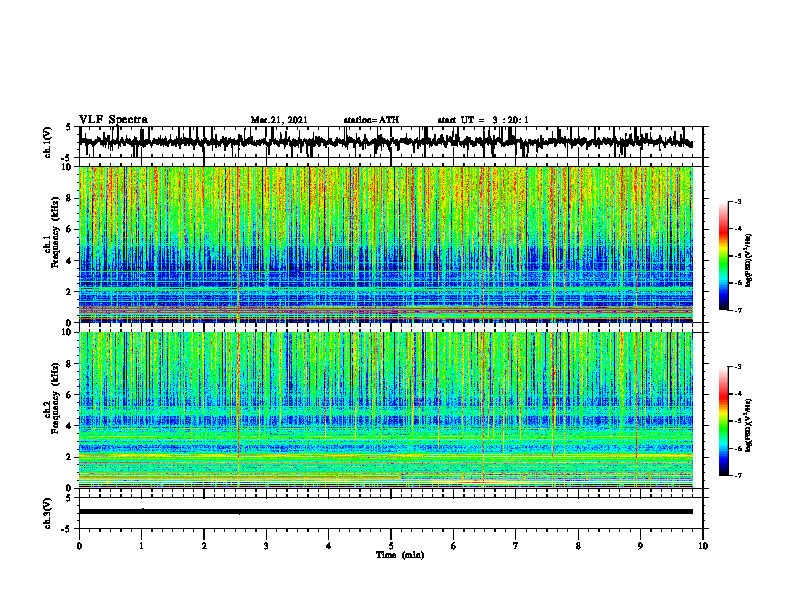
Task: Click time axis tick label "4"
Action: (329, 546)
